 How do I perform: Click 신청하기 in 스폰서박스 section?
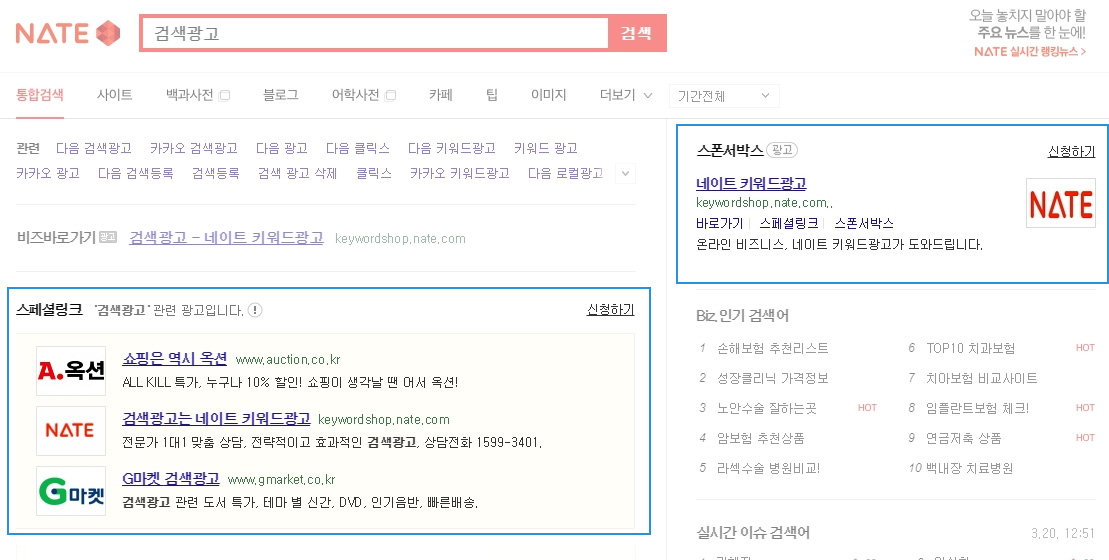tap(1072, 151)
